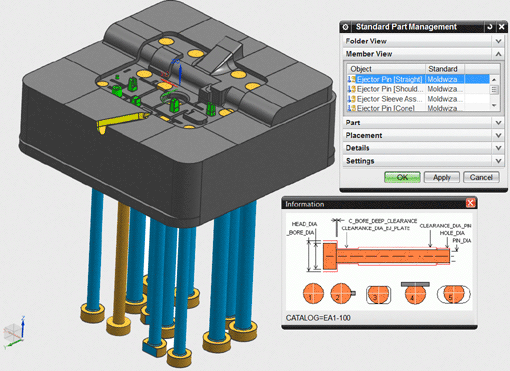
Task: Click the Ejector Pin [Straight] row icon
Action: (352, 79)
